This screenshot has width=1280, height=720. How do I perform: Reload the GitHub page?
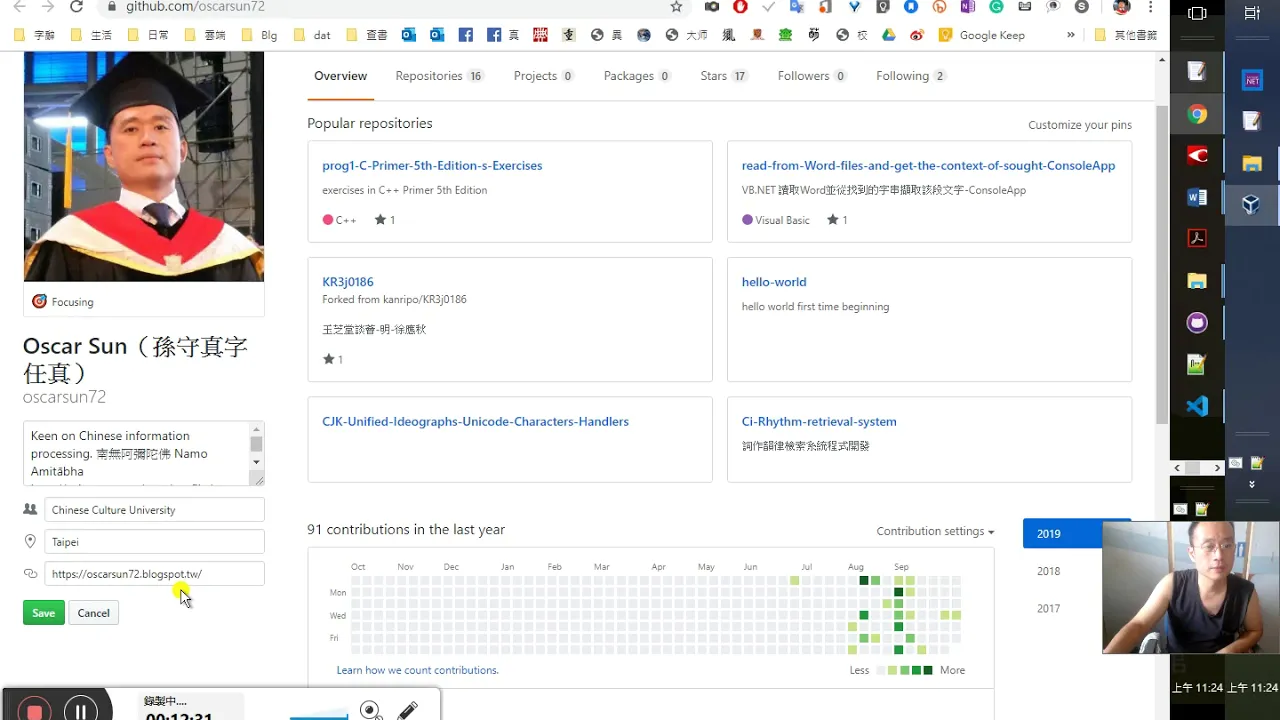click(x=77, y=7)
